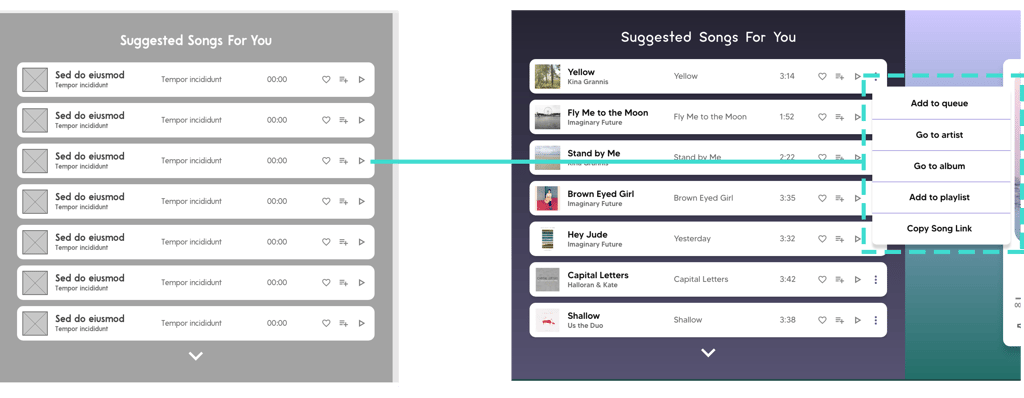The image size is (1024, 398).
Task: Select Add to queue menu entry
Action: tap(939, 103)
